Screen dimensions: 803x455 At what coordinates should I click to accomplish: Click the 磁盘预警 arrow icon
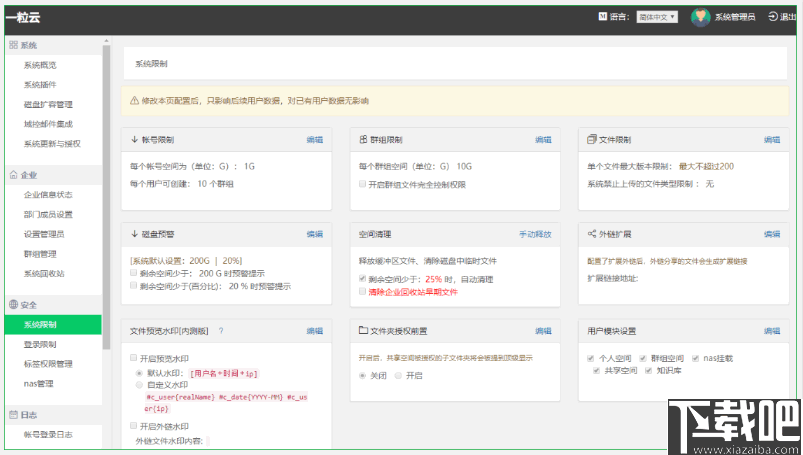(135, 234)
